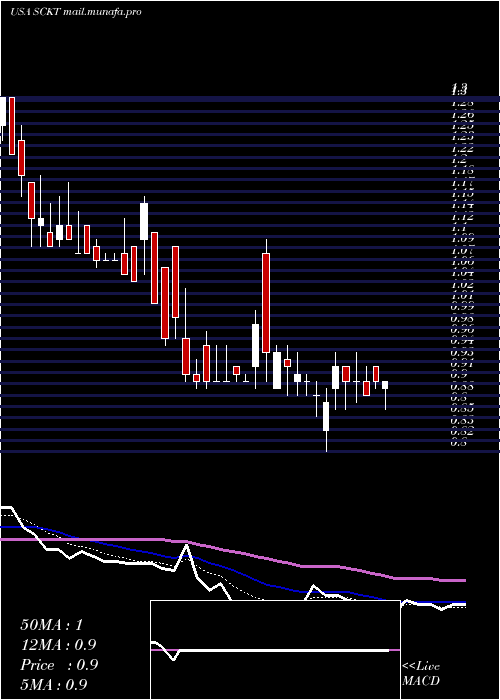Click the 1.17 price axis label
Screen dimensions: 500x700
(462, 183)
